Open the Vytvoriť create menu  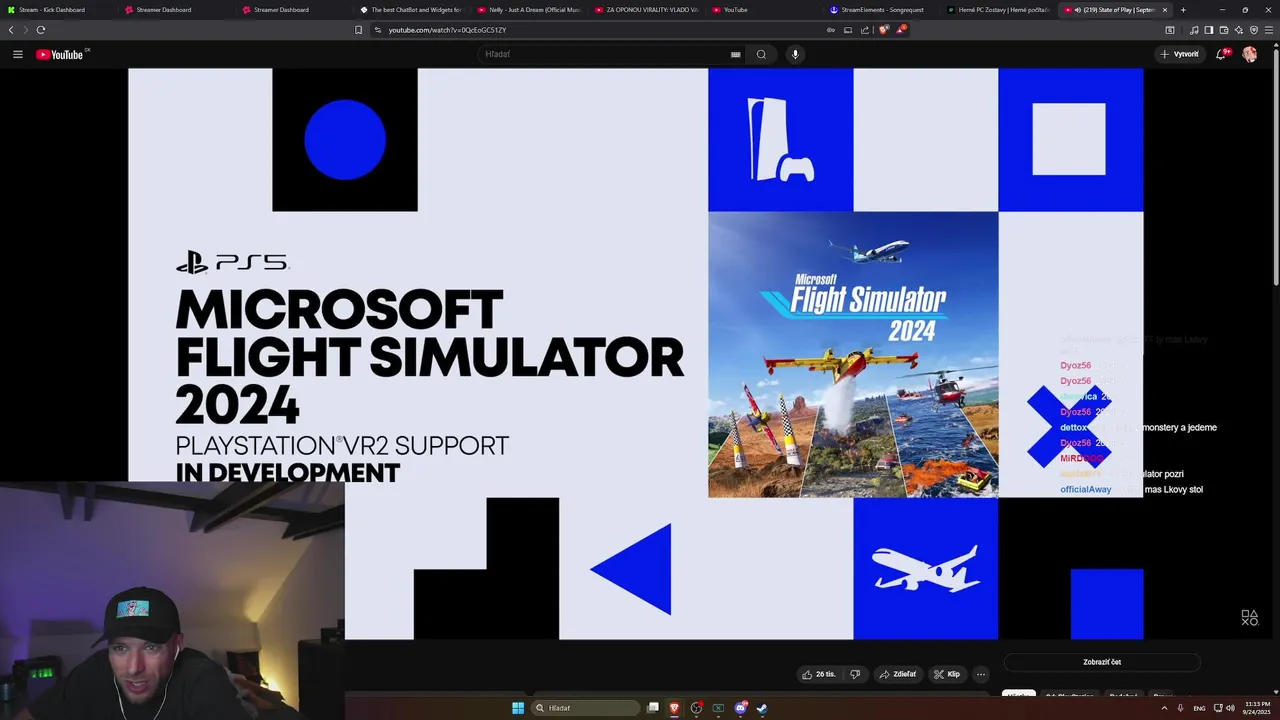click(1180, 54)
